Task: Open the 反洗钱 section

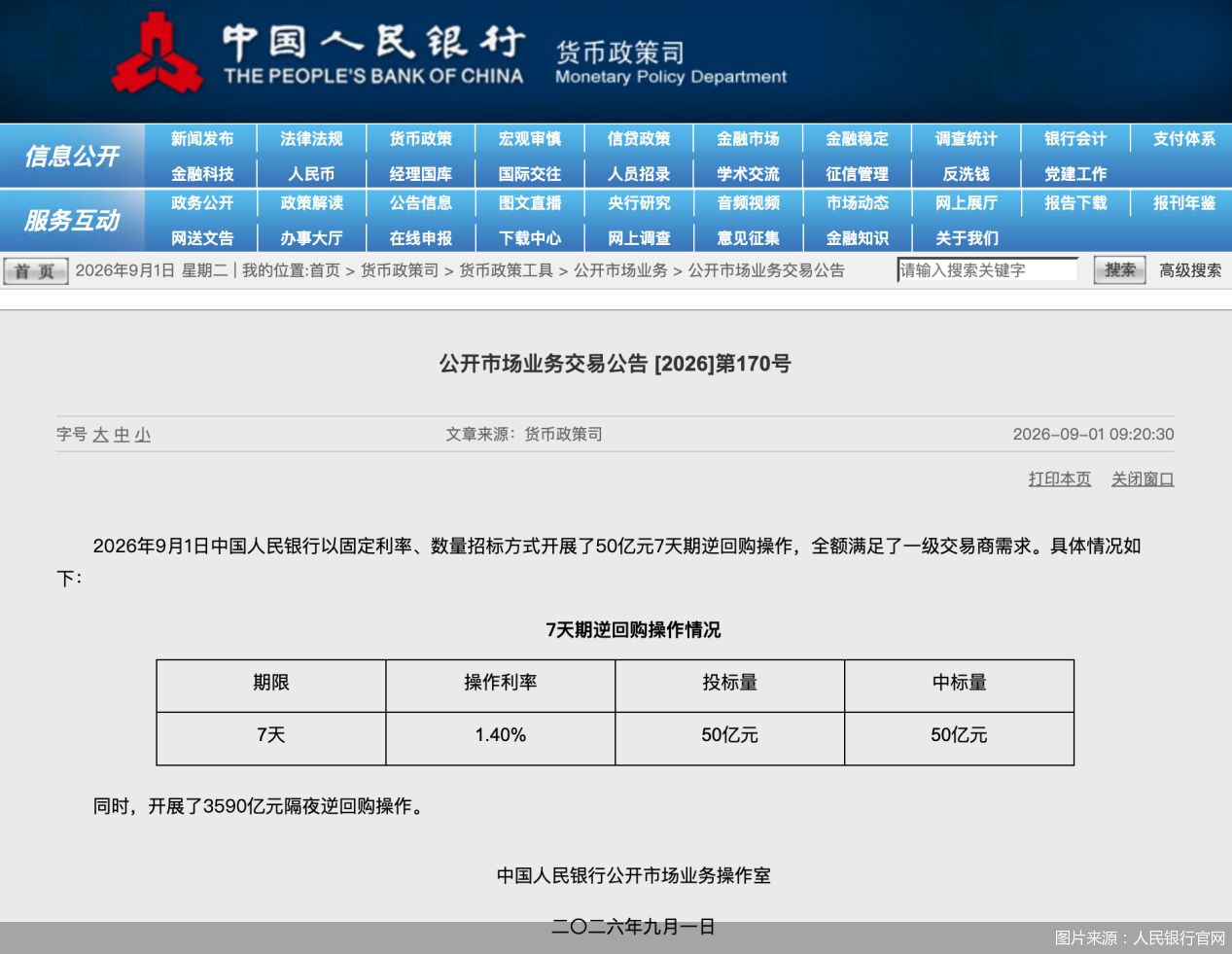Action: point(966,174)
